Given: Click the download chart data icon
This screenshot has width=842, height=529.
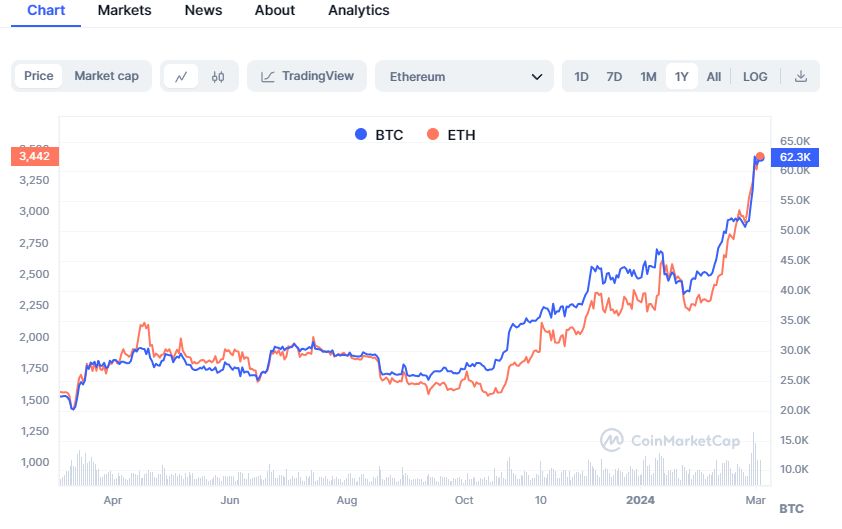Looking at the screenshot, I should [x=801, y=76].
